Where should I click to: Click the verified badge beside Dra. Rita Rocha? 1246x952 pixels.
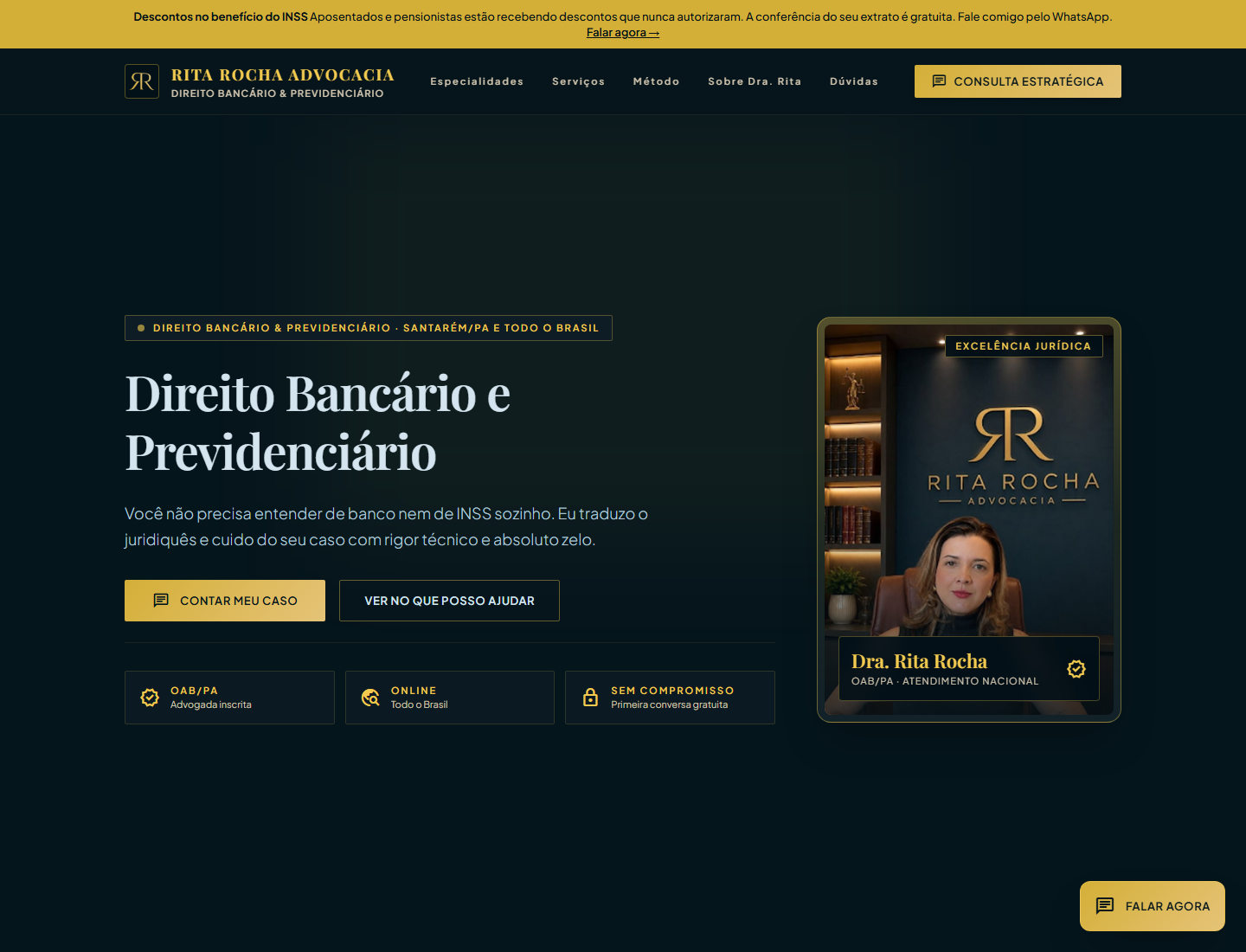(1076, 669)
